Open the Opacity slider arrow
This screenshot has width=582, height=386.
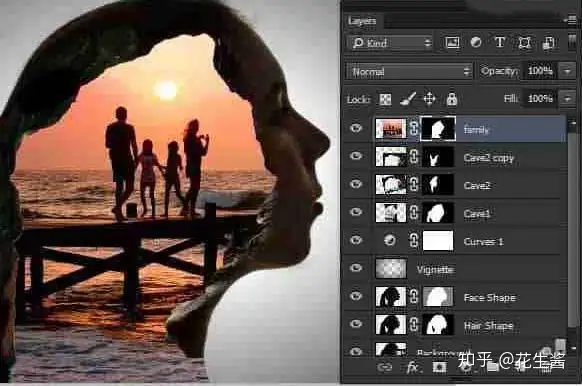(568, 71)
